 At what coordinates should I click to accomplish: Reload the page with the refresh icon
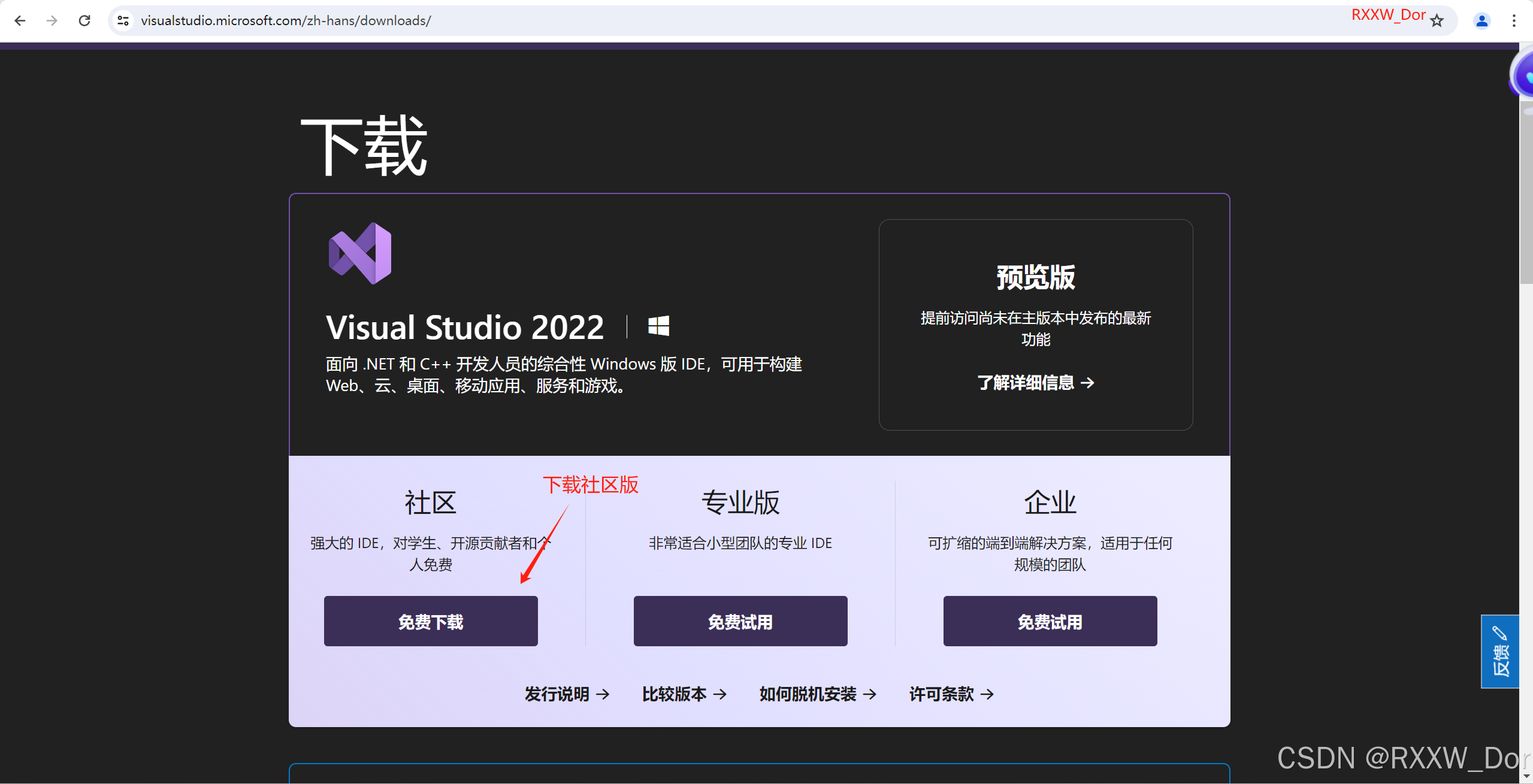[x=84, y=21]
